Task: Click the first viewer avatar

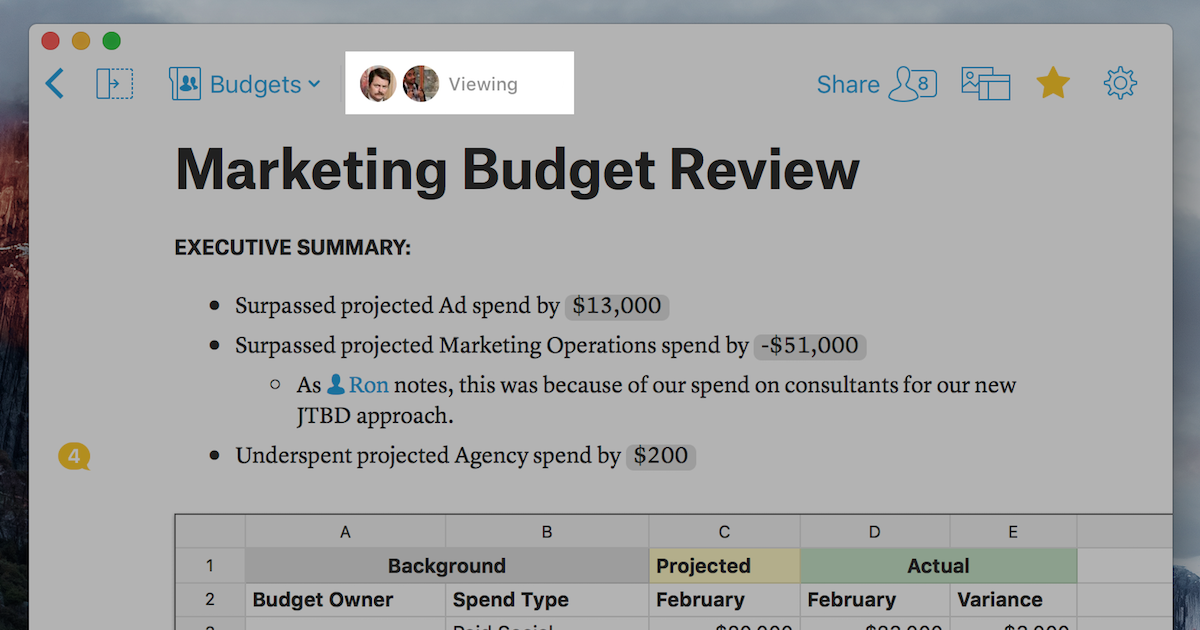Action: (378, 84)
